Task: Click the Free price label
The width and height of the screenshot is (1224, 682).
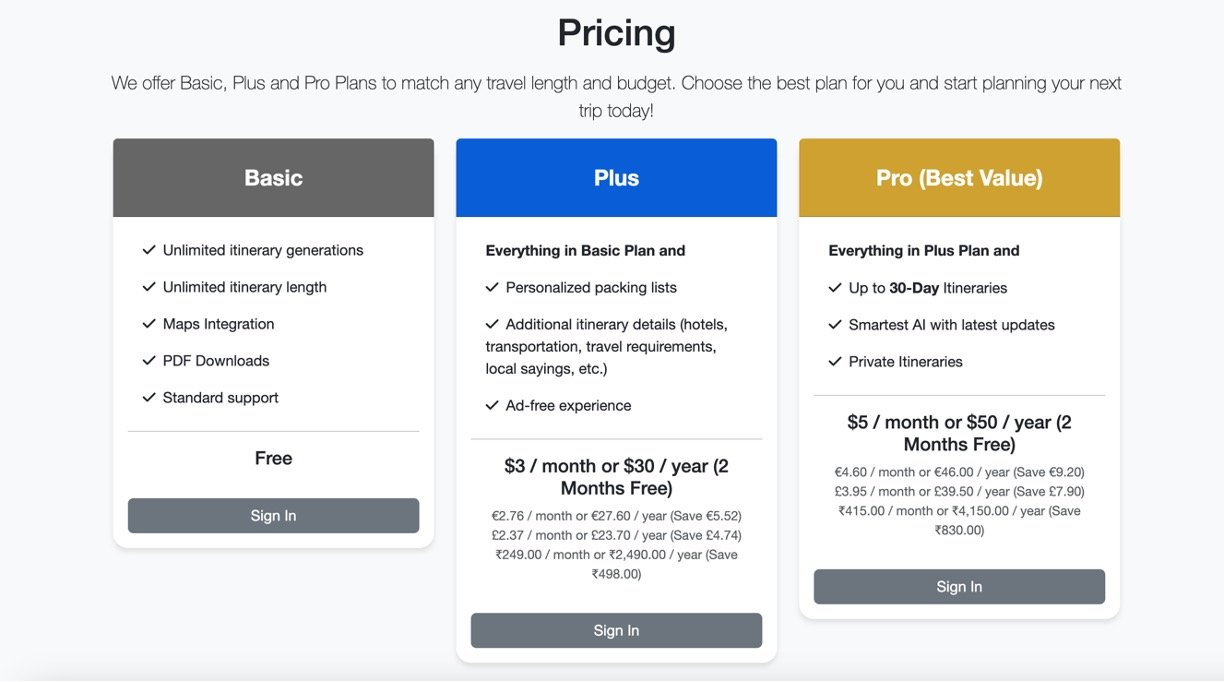Action: [x=273, y=459]
